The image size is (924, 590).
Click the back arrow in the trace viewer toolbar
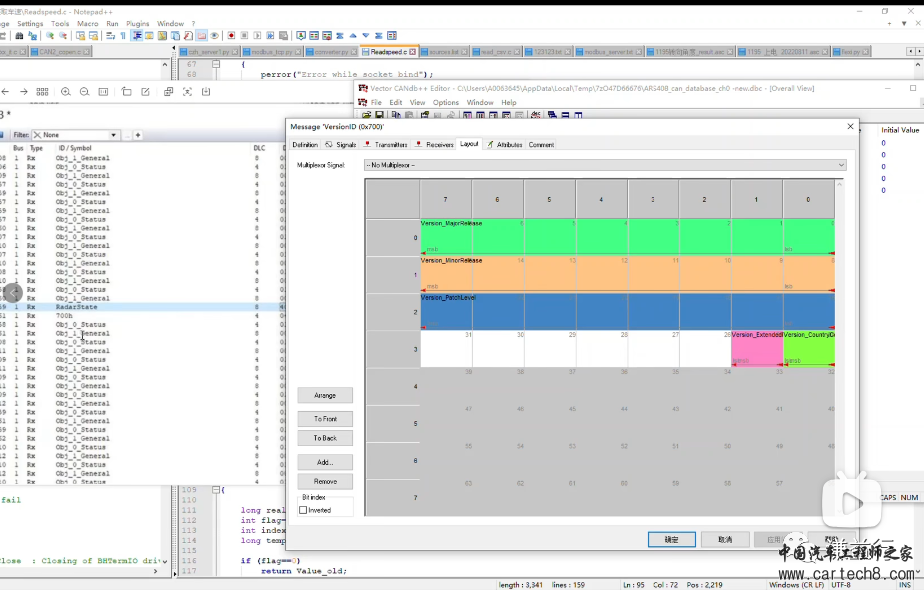(5, 92)
